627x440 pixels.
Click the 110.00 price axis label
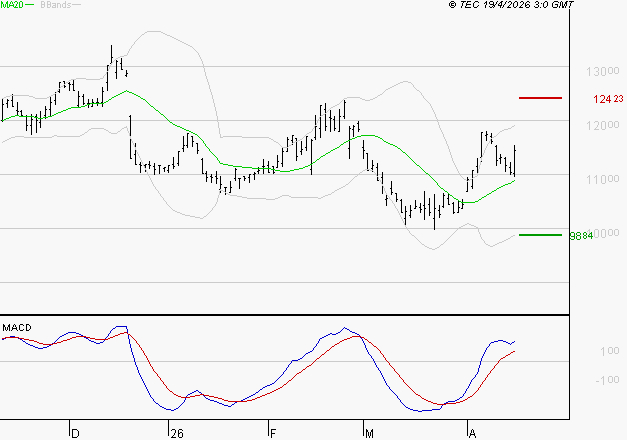click(603, 179)
